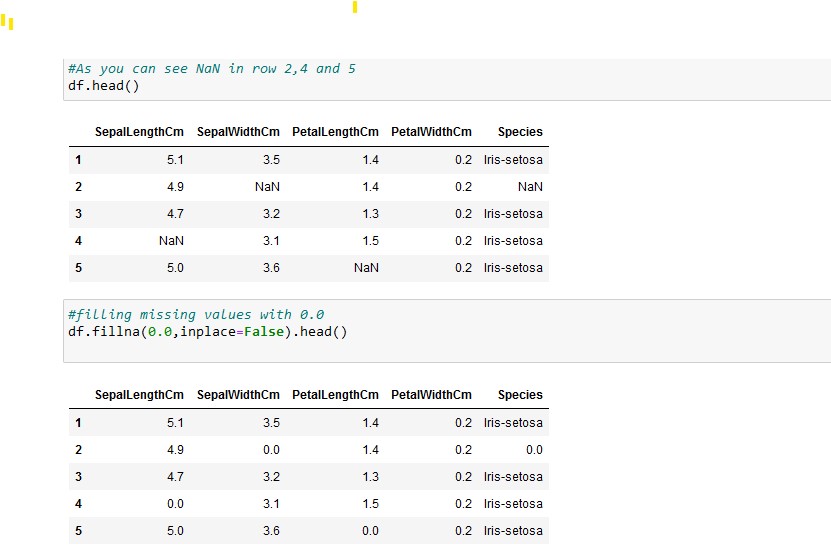Click 5.1 in row 1 of fillna table
This screenshot has height=553, width=831.
[175, 423]
